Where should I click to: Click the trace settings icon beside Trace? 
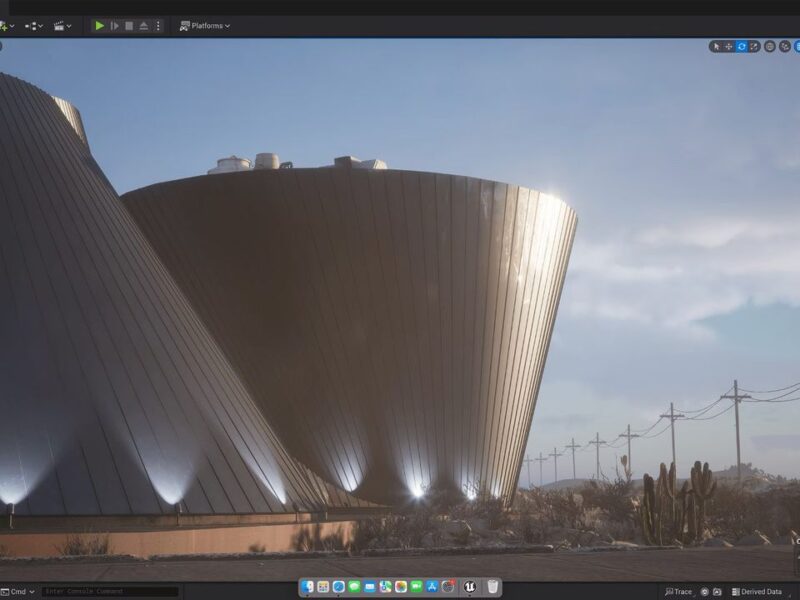point(705,592)
